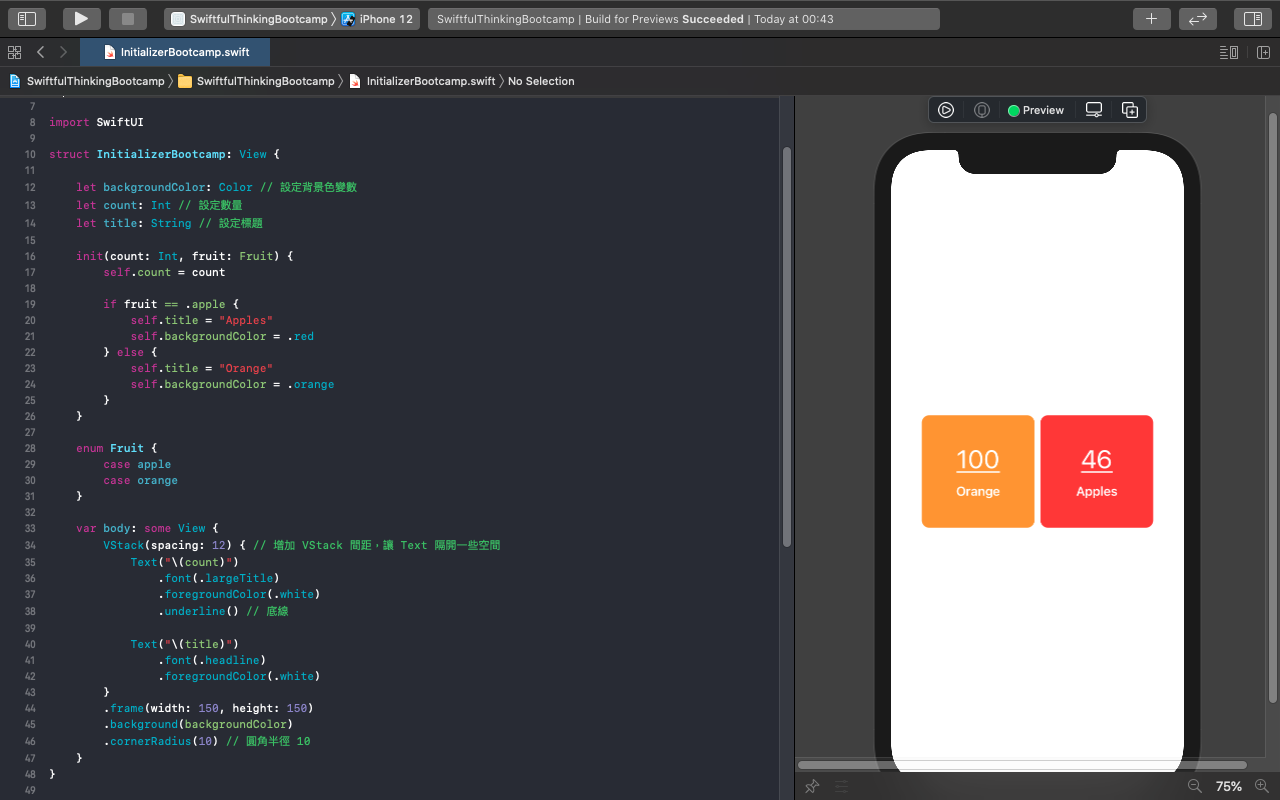Click the Preview button in canvas
Screen dimensions: 1280x800
pos(1036,110)
